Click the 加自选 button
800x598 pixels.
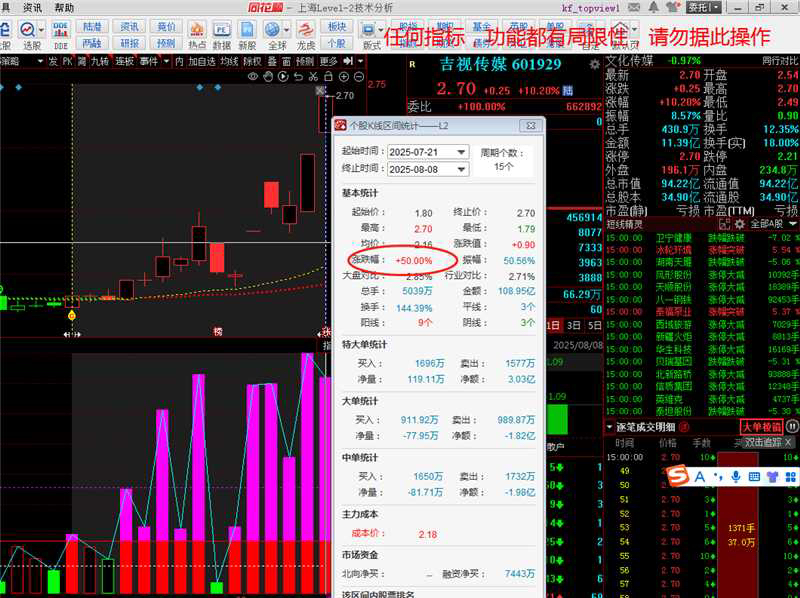(202, 61)
